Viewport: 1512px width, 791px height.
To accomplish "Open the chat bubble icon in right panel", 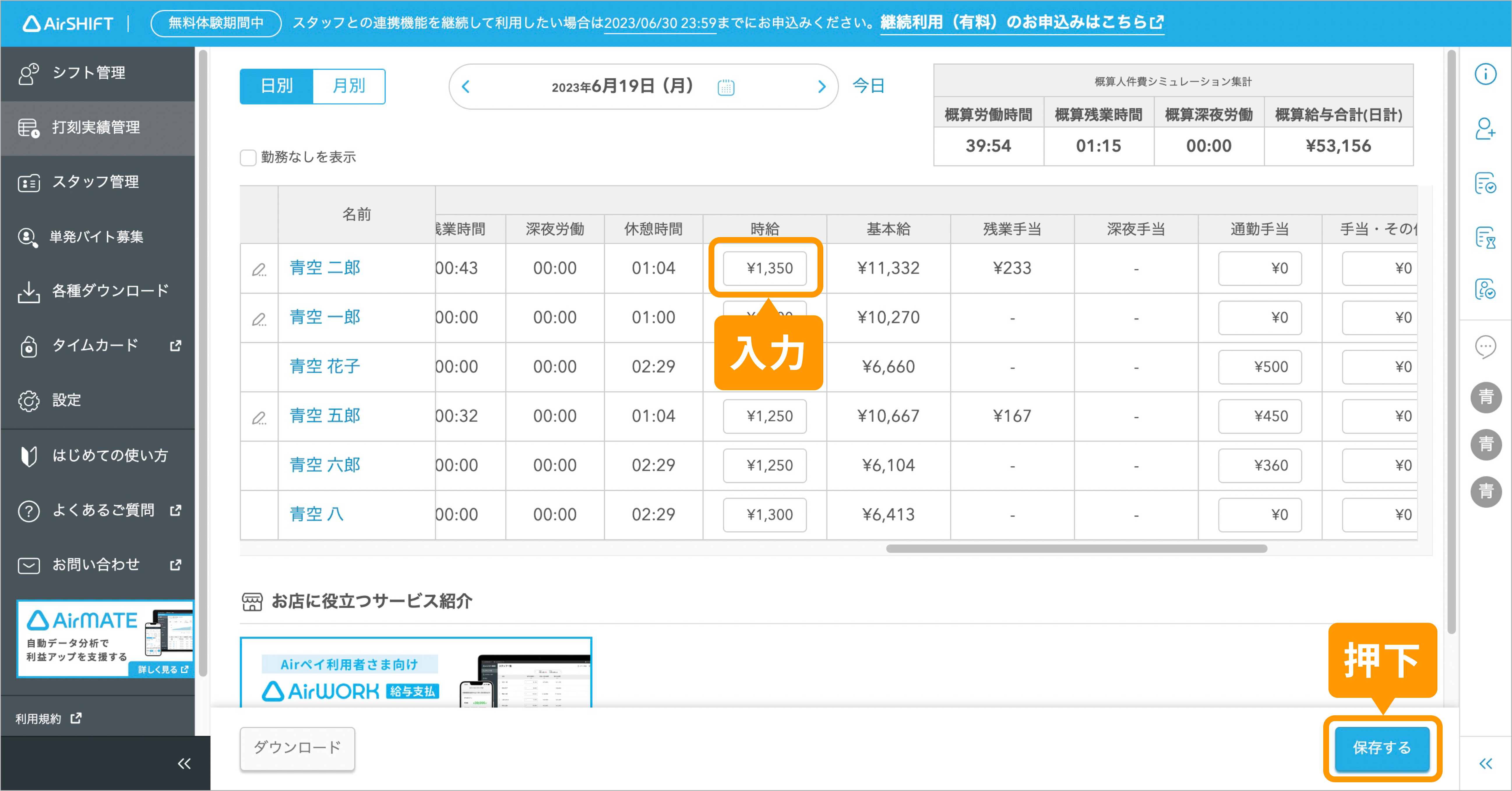I will click(x=1485, y=347).
